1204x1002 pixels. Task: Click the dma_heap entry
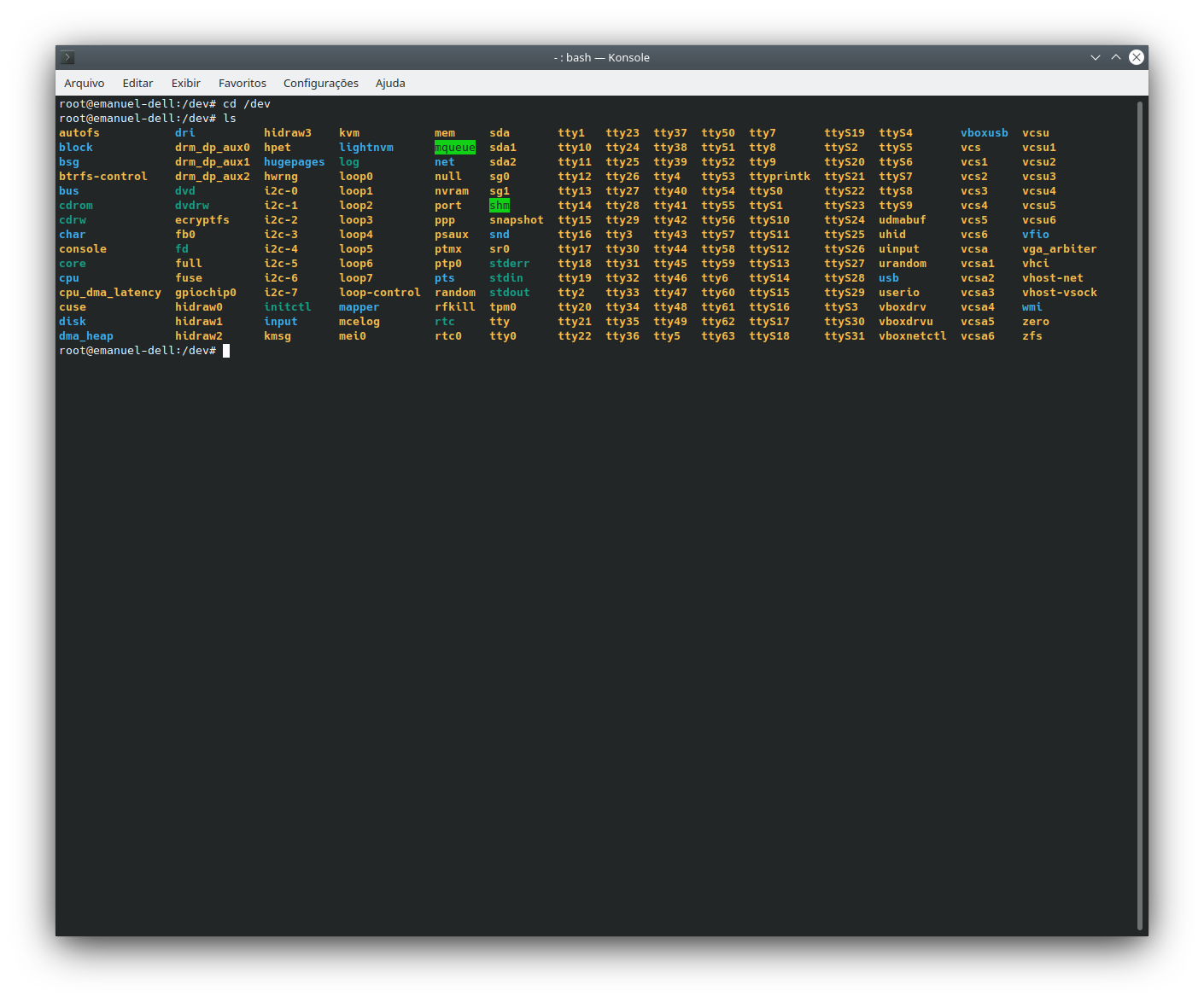[86, 336]
